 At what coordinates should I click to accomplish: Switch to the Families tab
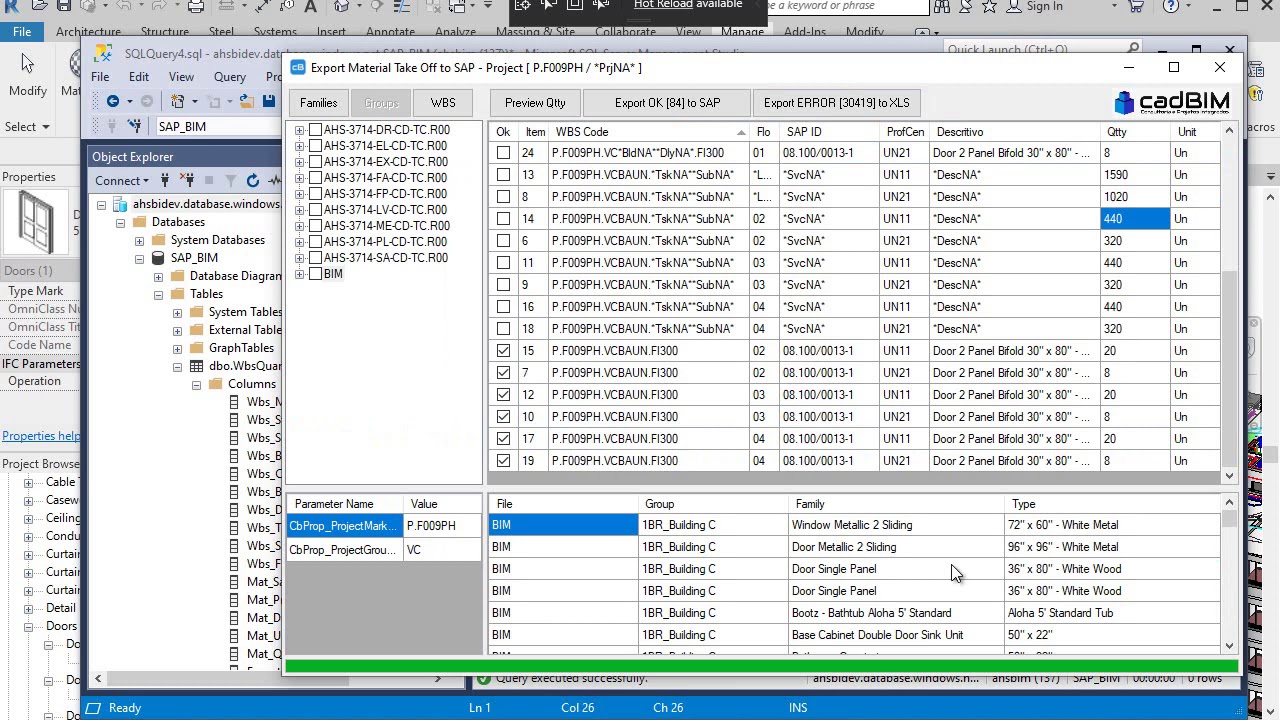318,103
